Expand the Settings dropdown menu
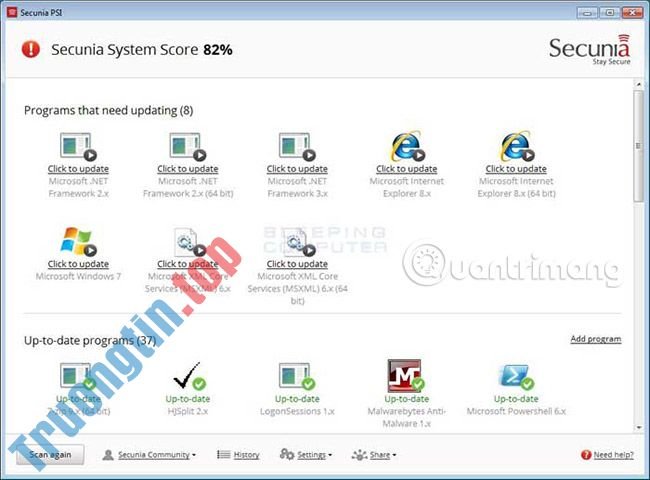The width and height of the screenshot is (650, 480). pos(314,455)
